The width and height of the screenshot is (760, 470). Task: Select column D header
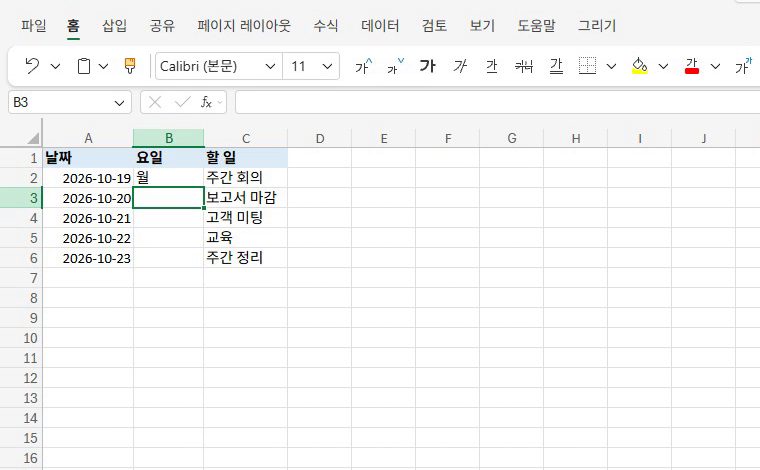coord(319,139)
